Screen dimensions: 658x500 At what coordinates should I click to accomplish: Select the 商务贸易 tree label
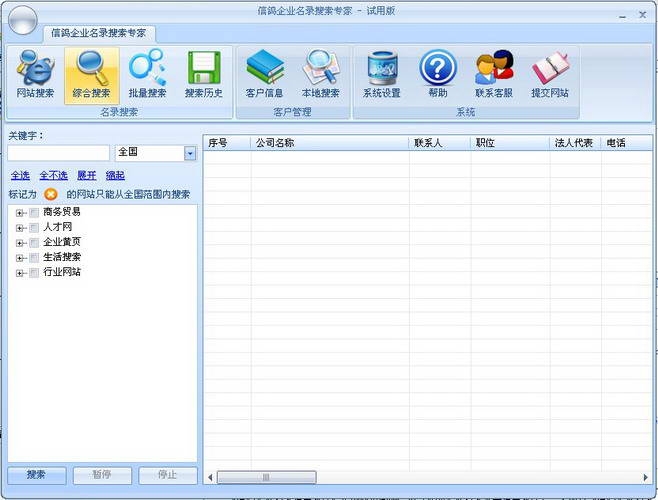tap(62, 212)
